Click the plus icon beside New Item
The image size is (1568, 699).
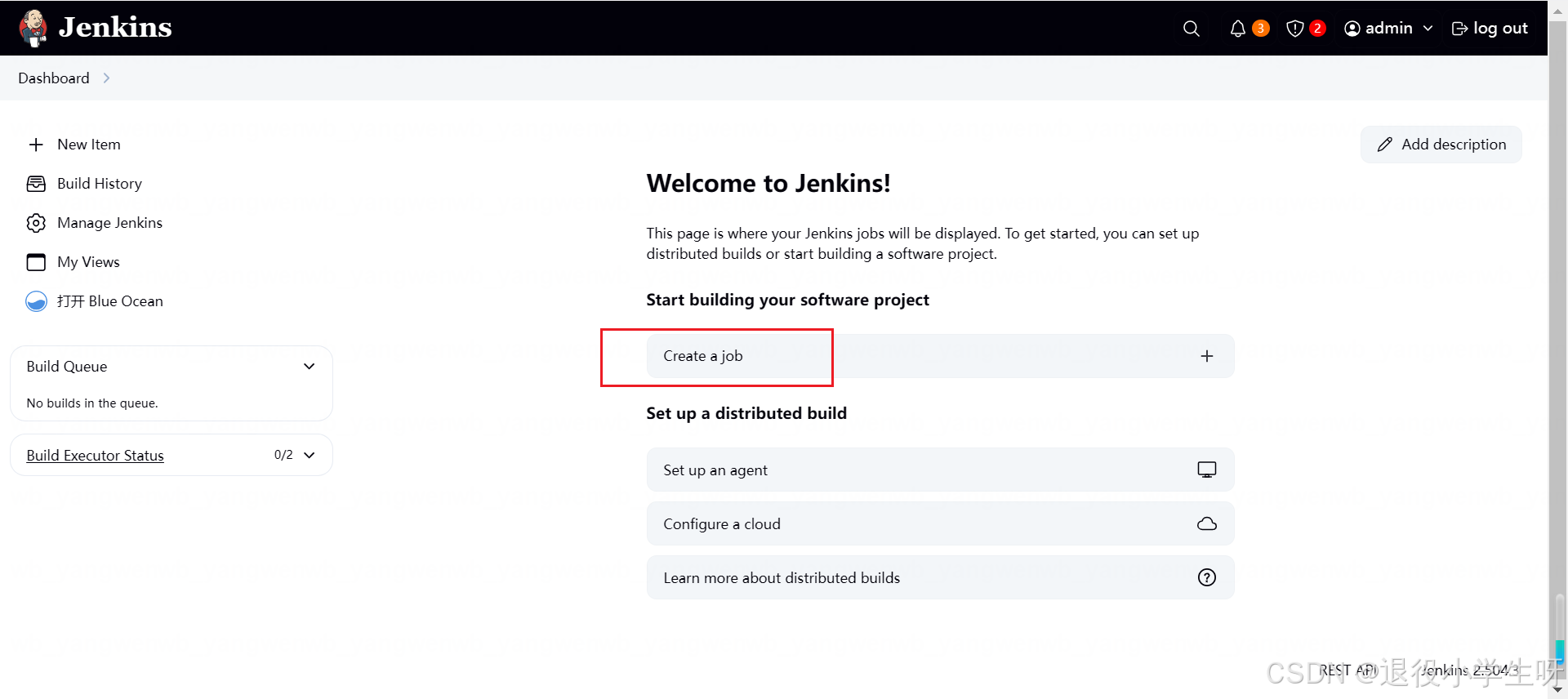coord(36,145)
